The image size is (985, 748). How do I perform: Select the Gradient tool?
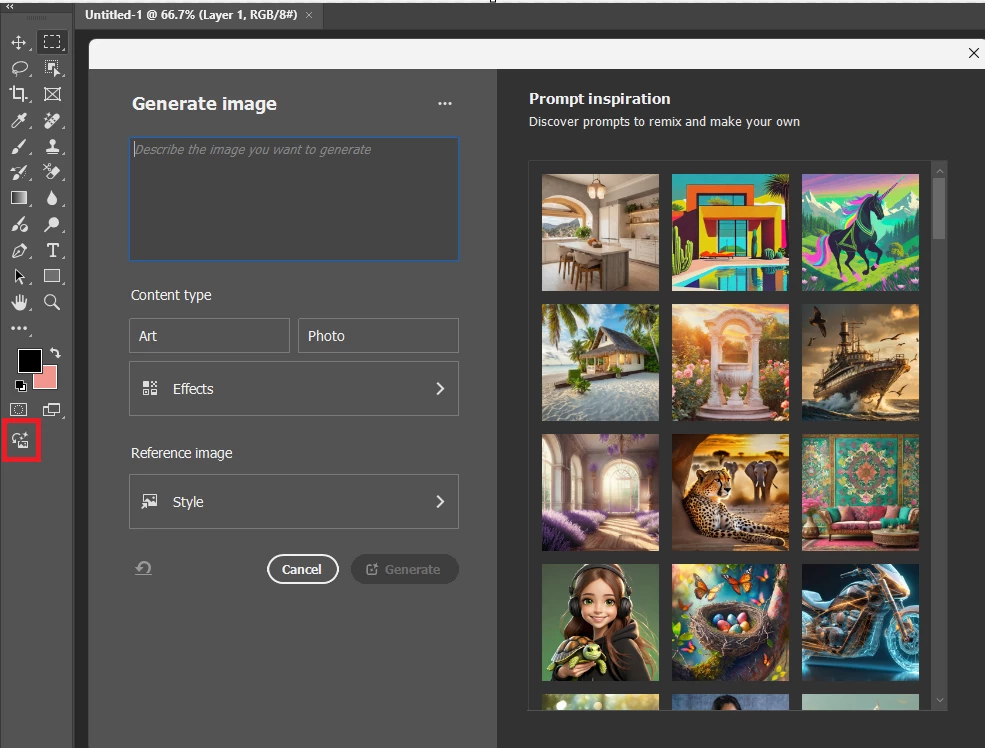coord(19,198)
